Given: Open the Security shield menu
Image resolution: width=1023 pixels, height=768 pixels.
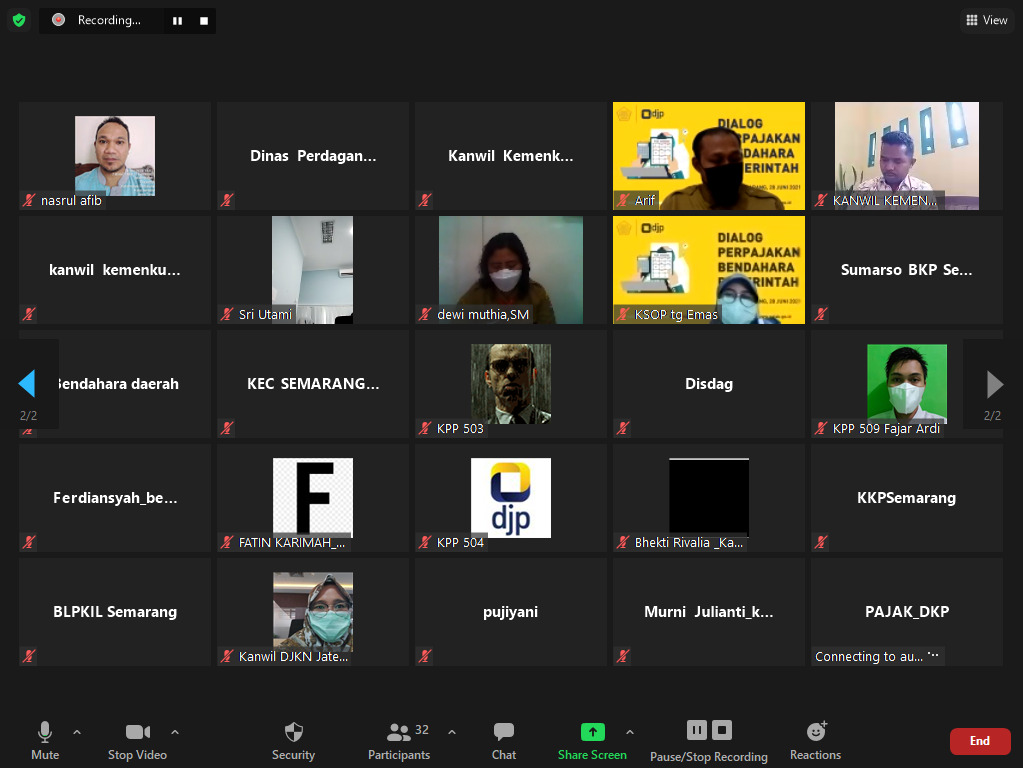Looking at the screenshot, I should (293, 739).
